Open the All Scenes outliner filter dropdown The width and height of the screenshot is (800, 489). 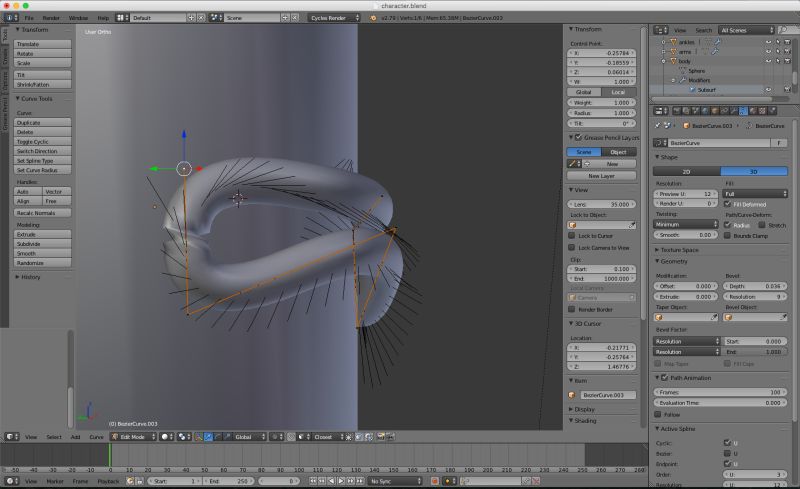point(746,30)
